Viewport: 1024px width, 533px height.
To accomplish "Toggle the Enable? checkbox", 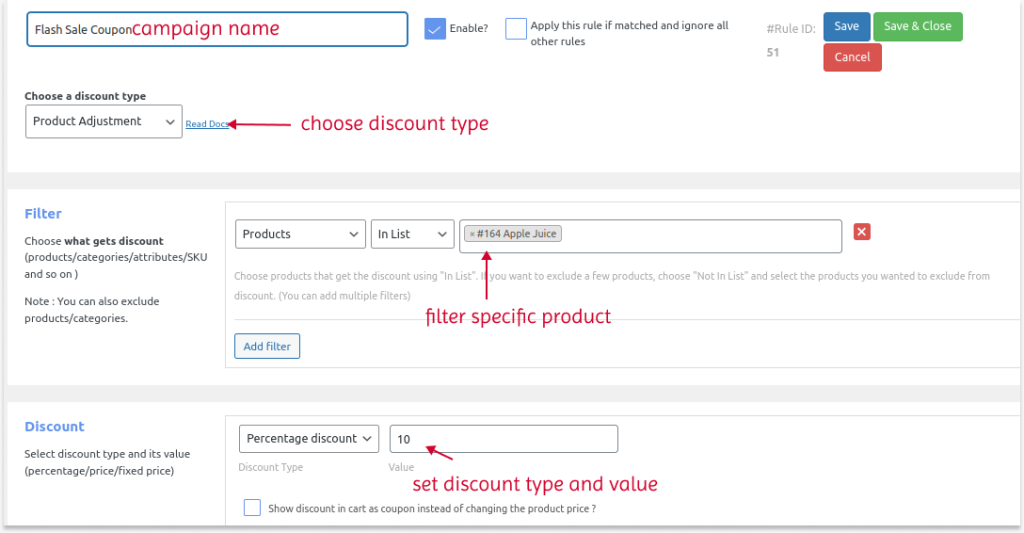I will [x=435, y=29].
